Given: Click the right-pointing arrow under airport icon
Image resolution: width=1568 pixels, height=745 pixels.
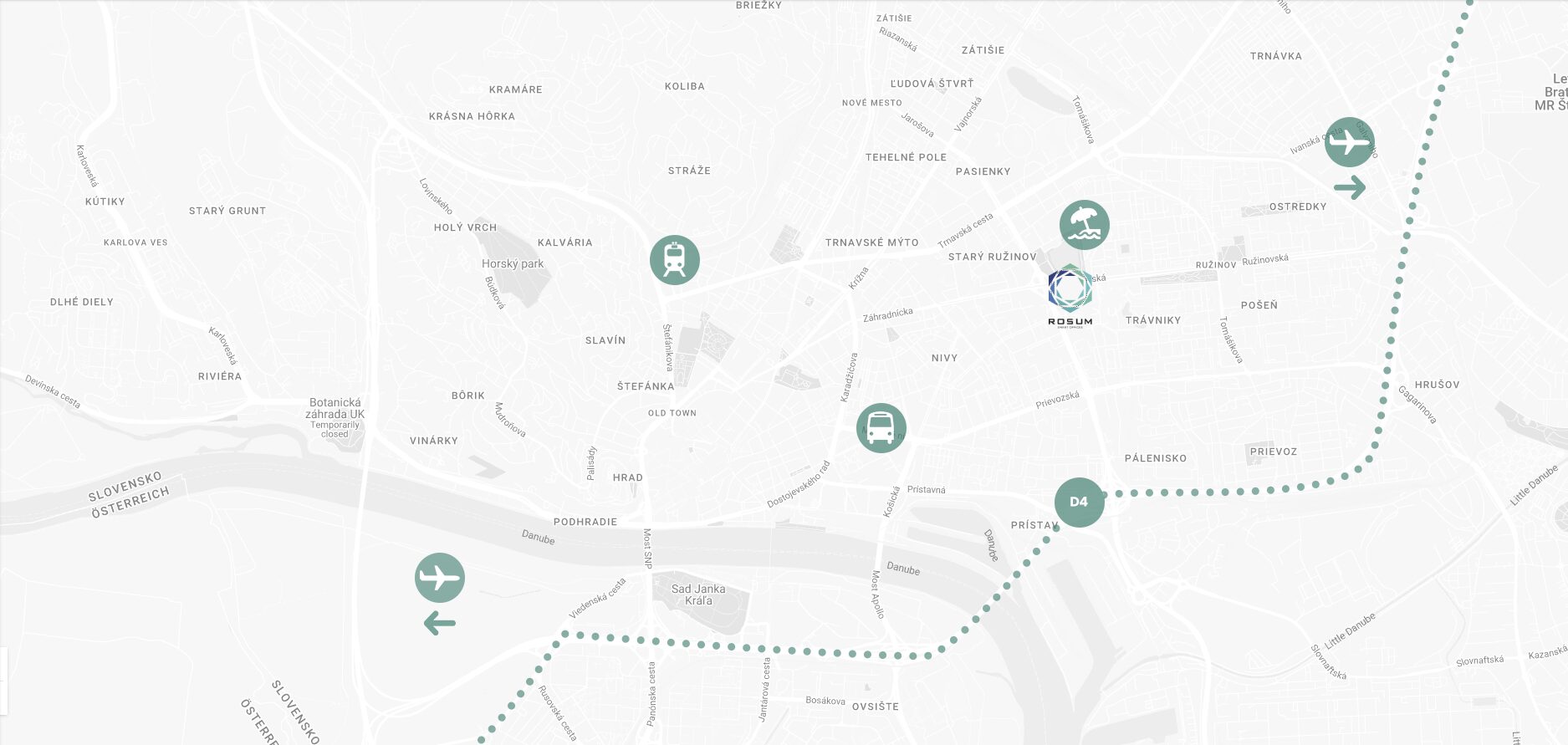Looking at the screenshot, I should point(1350,187).
